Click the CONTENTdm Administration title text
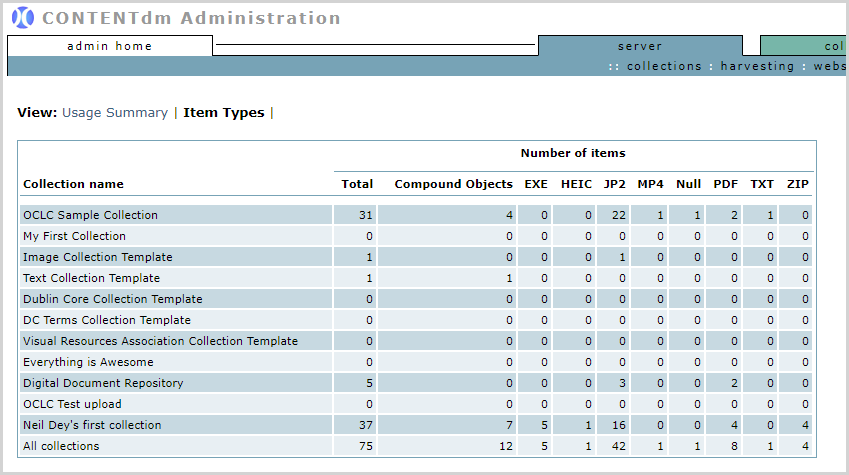 pyautogui.click(x=191, y=18)
